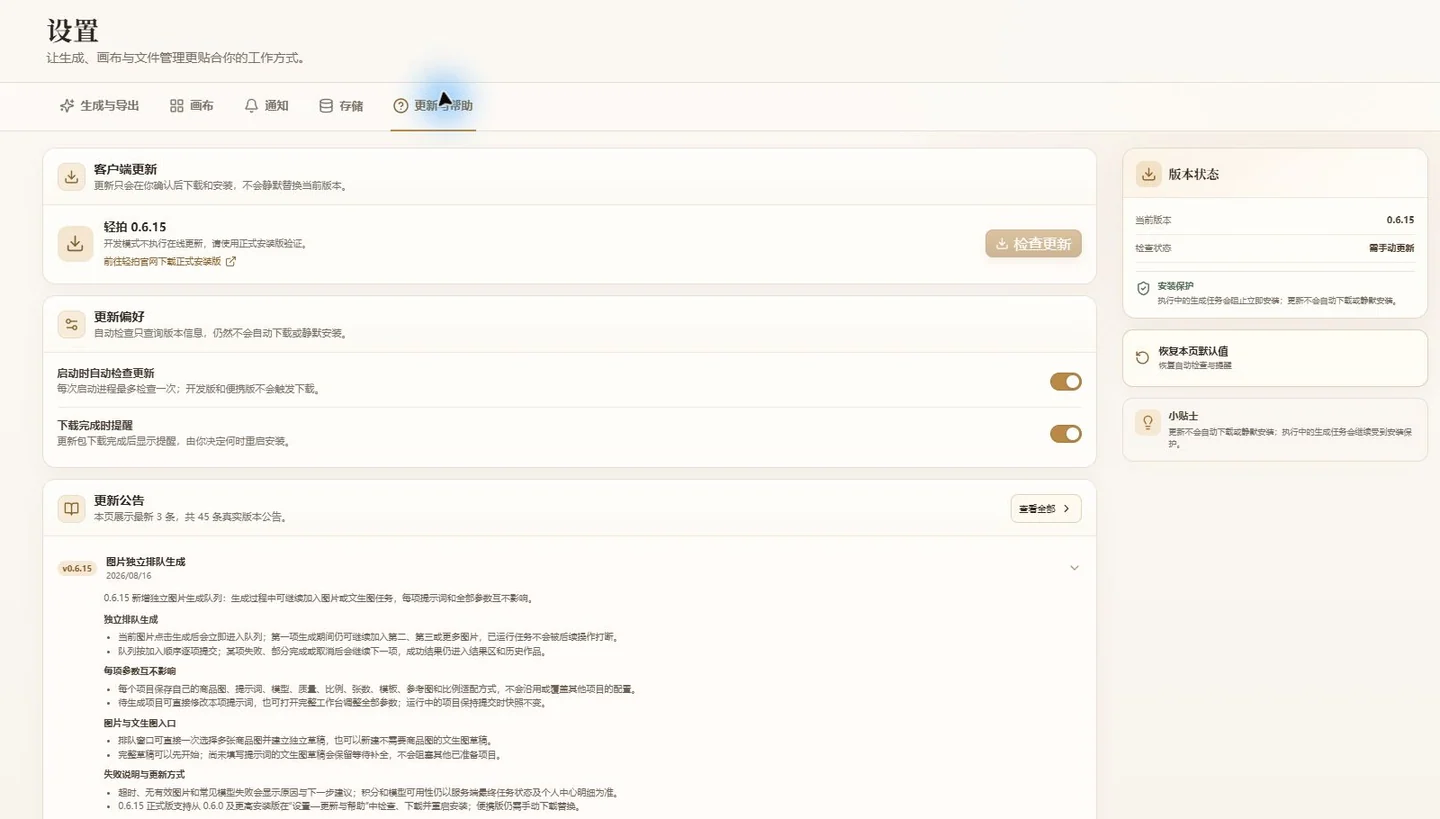Click the 失败说明与更新方式 subsection heading
The image size is (1440, 819).
point(144,775)
